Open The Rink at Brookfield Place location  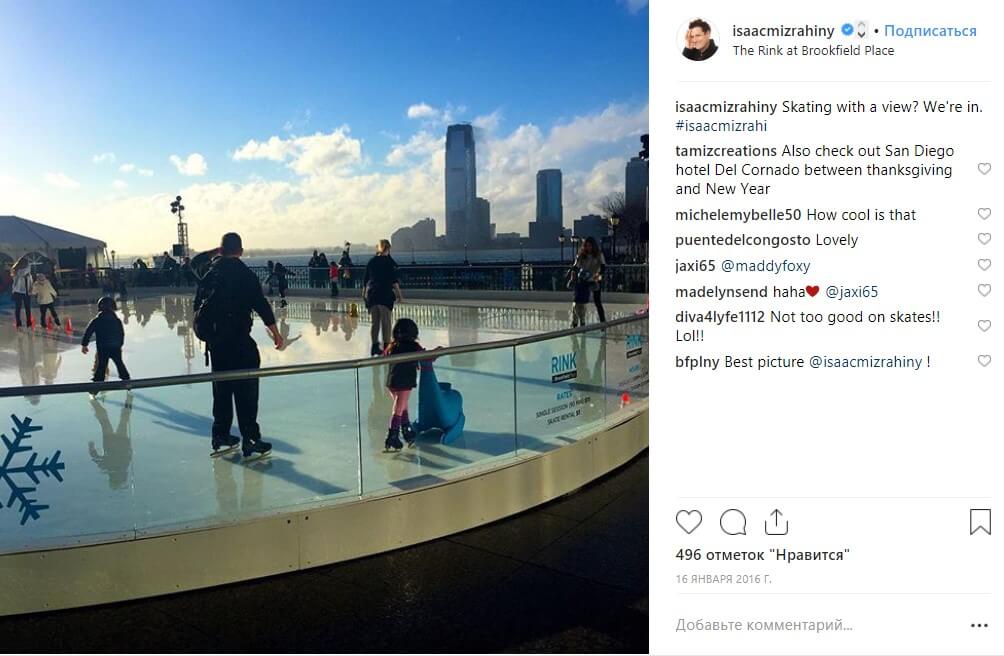pyautogui.click(x=813, y=51)
